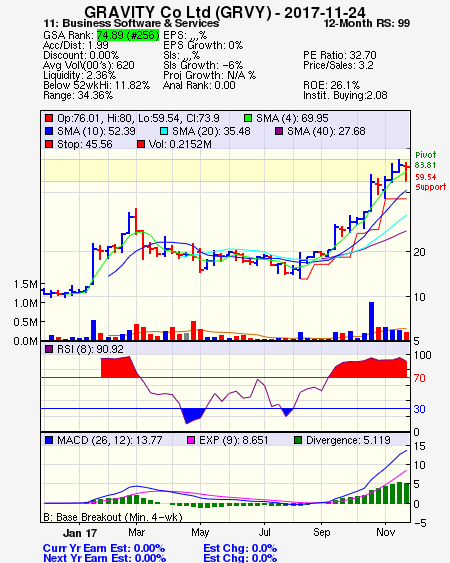Click the ROE: 26.1% text
This screenshot has width=450, height=563.
click(331, 85)
